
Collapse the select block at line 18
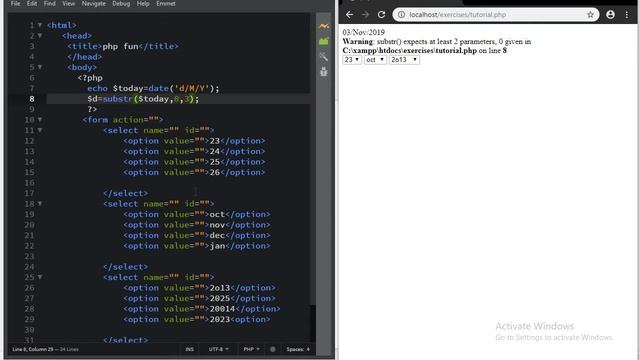click(x=40, y=204)
